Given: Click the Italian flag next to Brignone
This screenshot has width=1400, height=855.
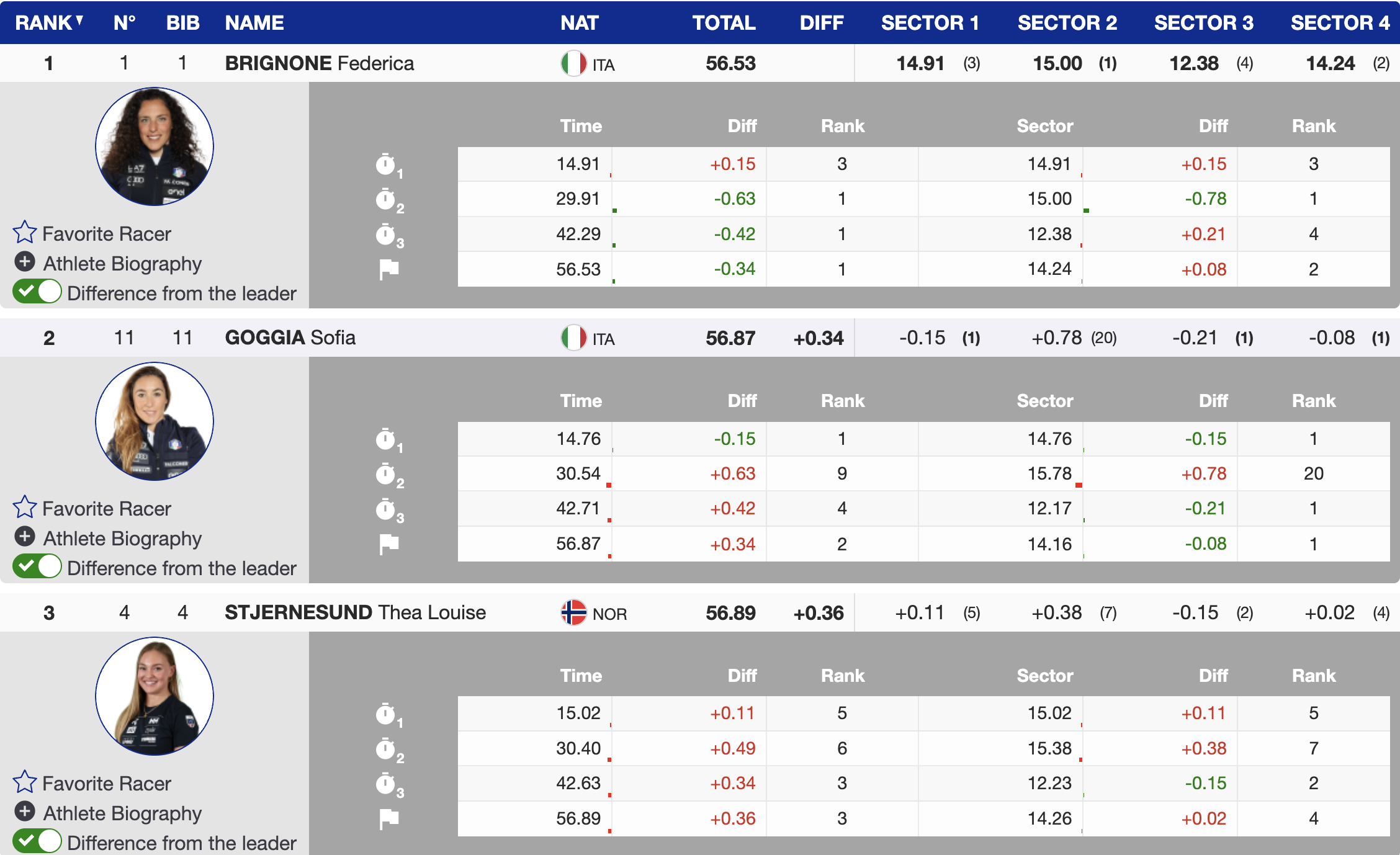Looking at the screenshot, I should pyautogui.click(x=573, y=63).
